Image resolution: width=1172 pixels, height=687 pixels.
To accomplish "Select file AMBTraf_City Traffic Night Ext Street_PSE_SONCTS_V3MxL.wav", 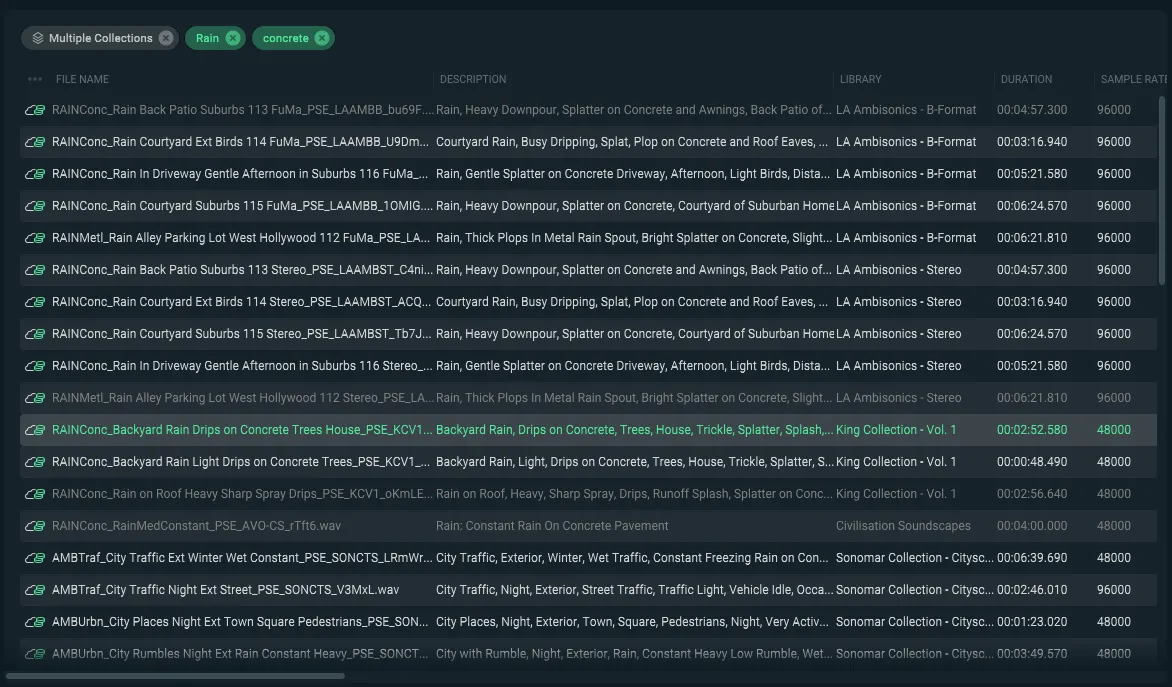I will coord(226,591).
